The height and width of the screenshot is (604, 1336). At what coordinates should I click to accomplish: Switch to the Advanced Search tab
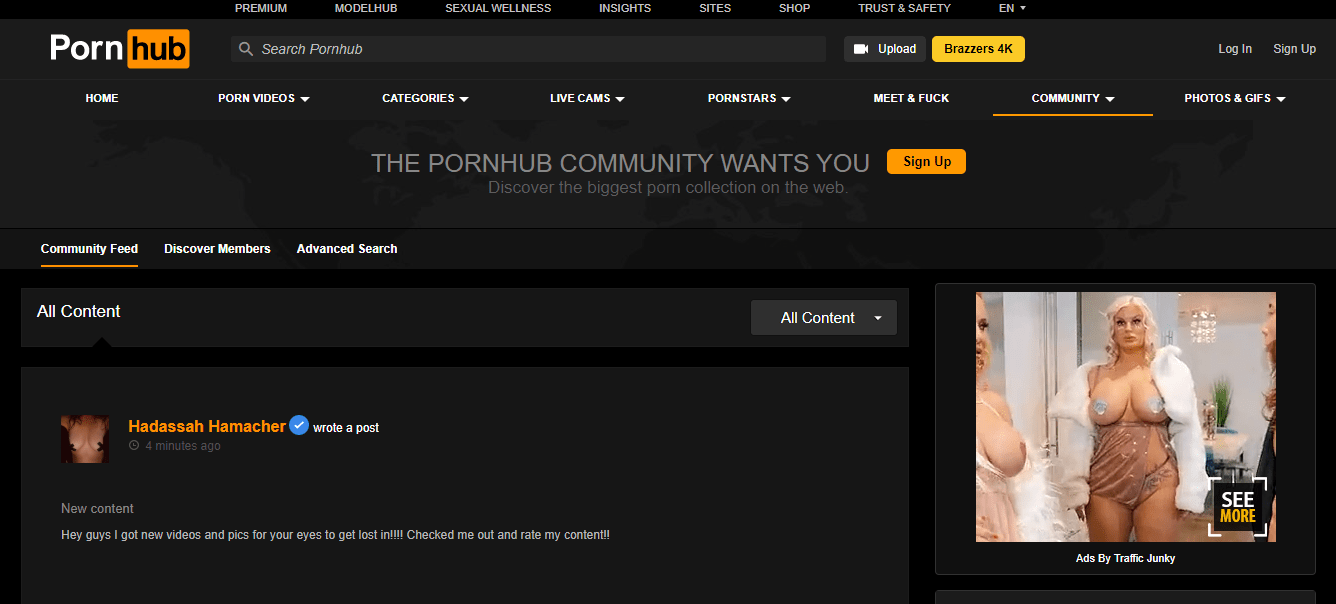347,249
